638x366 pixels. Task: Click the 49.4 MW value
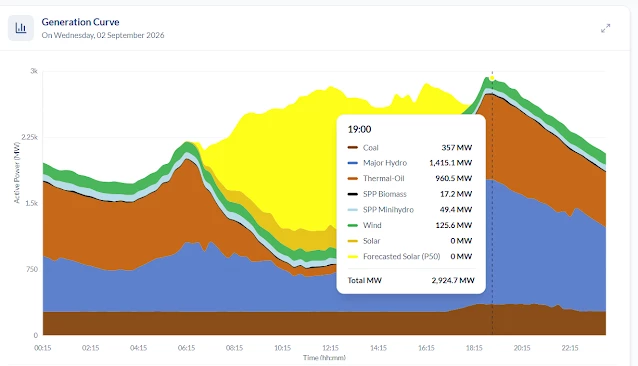[x=456, y=210]
